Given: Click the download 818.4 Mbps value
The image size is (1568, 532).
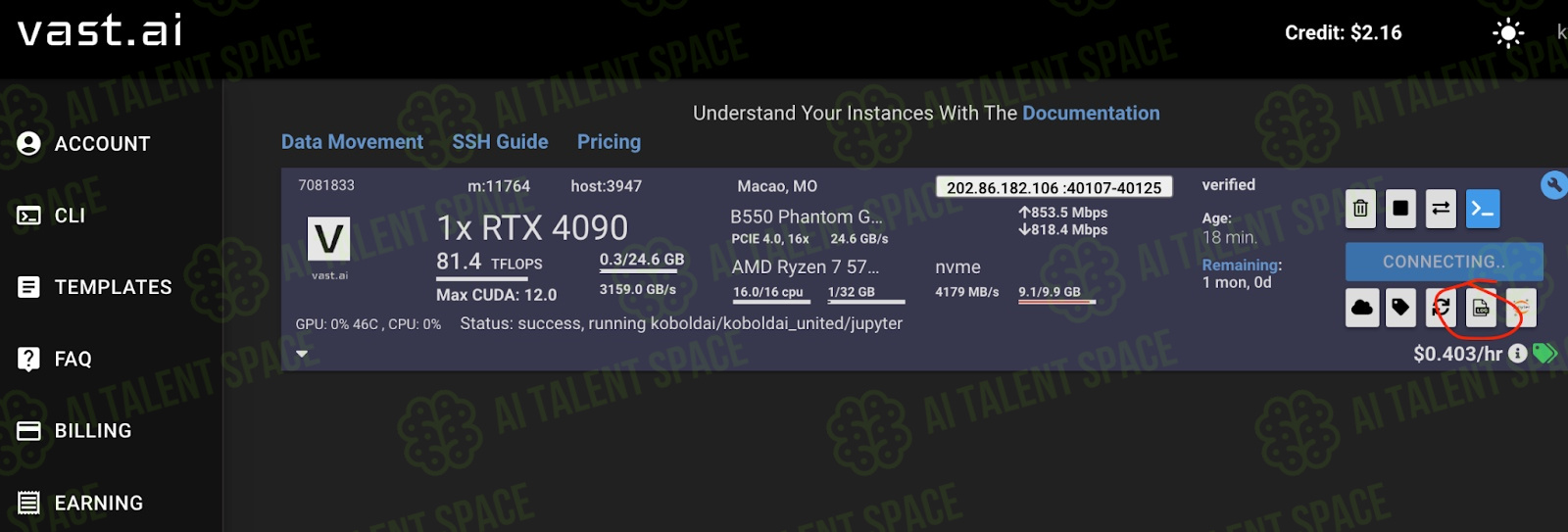Looking at the screenshot, I should click(x=1063, y=230).
